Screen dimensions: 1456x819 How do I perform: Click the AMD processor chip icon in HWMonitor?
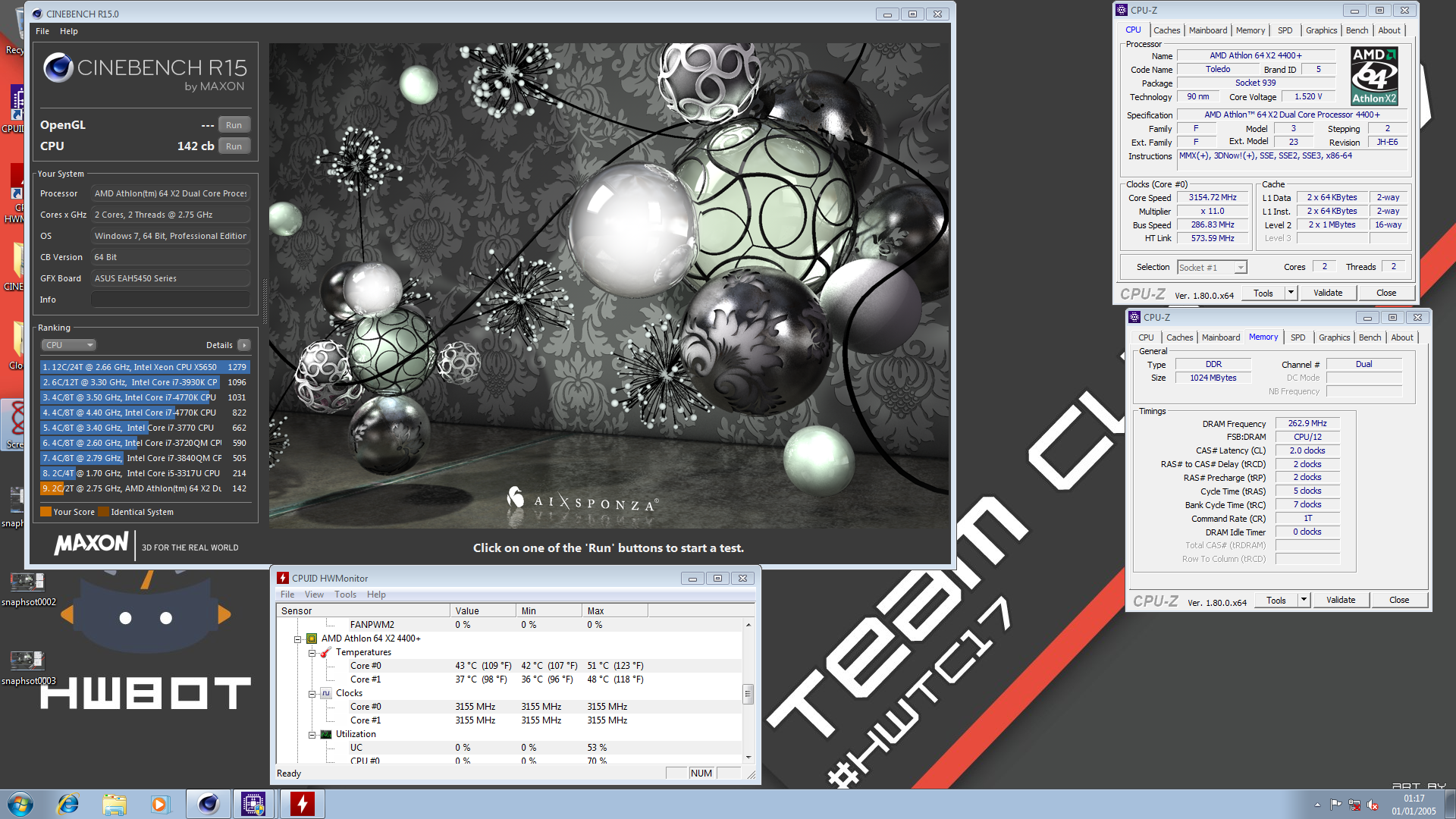[x=312, y=639]
